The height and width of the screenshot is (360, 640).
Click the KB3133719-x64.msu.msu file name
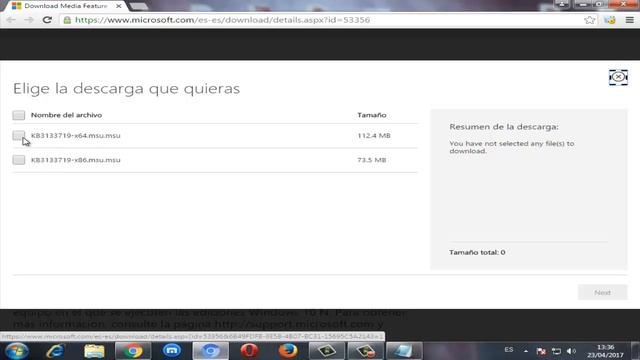(76, 136)
